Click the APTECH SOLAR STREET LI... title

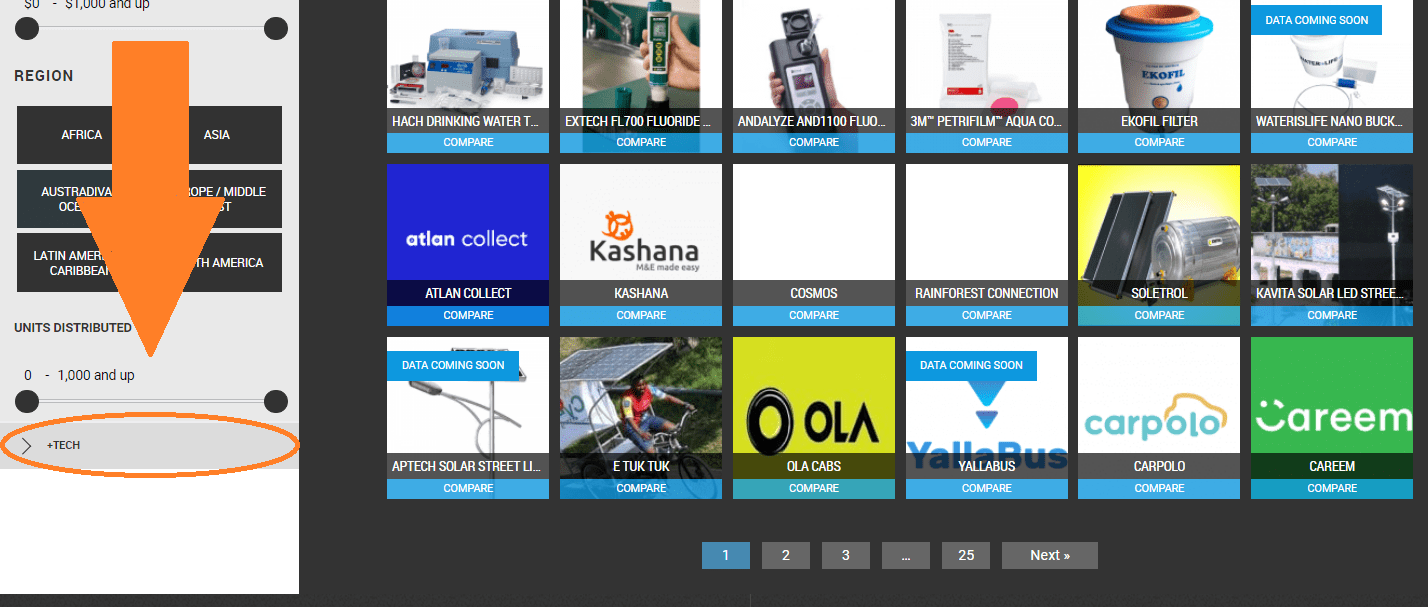tap(468, 466)
